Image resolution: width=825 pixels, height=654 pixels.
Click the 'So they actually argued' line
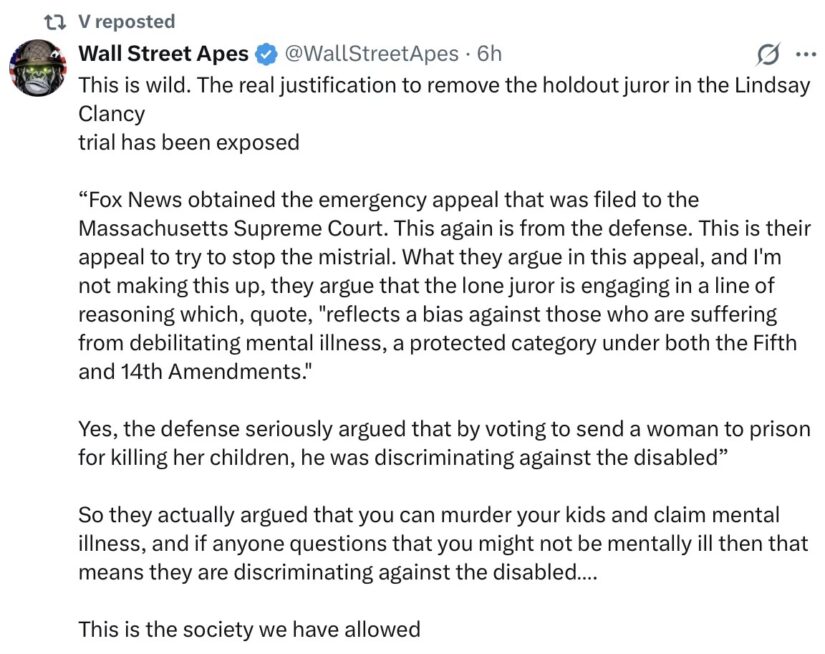[429, 515]
